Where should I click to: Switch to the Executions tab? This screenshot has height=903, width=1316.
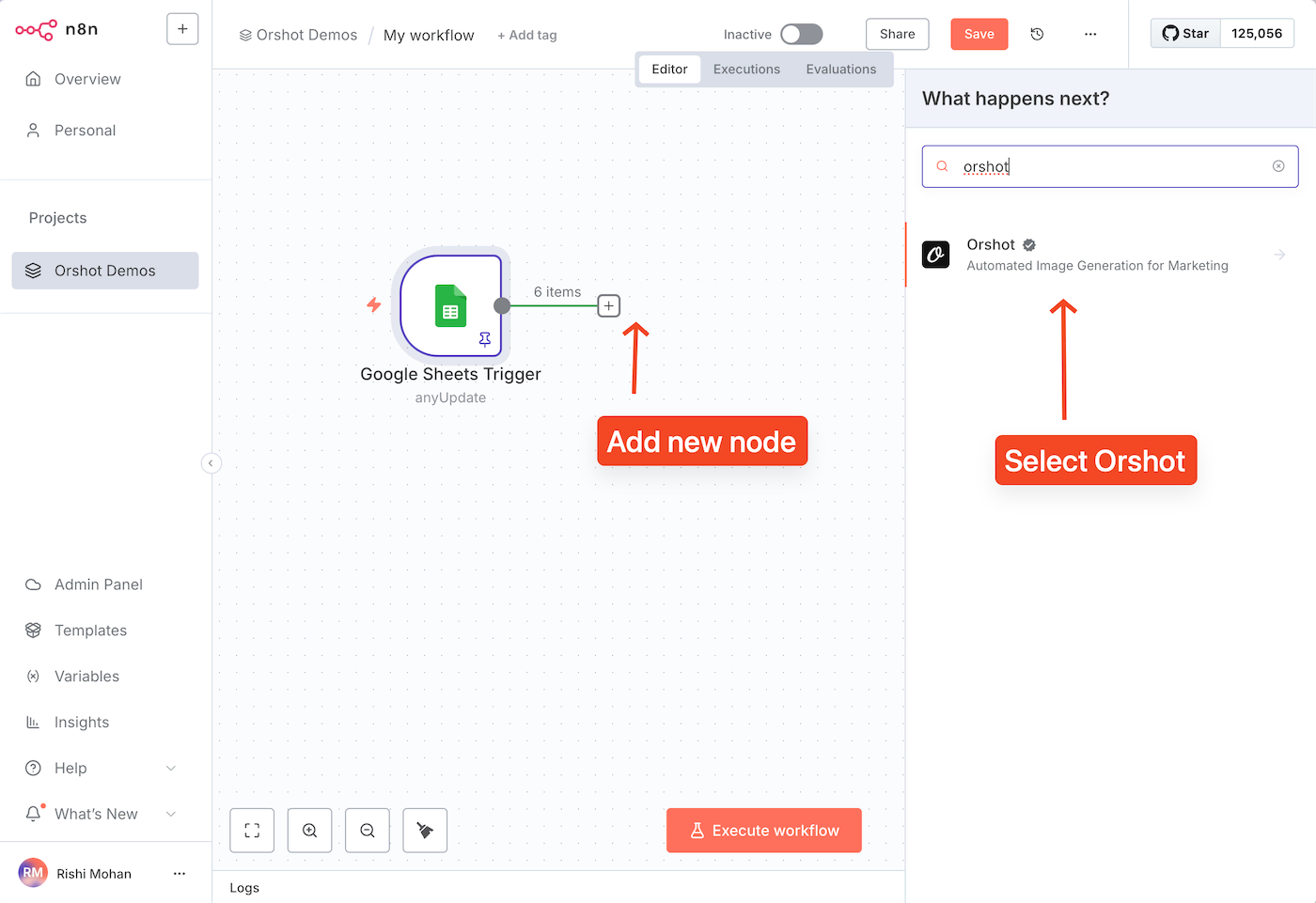(x=746, y=70)
